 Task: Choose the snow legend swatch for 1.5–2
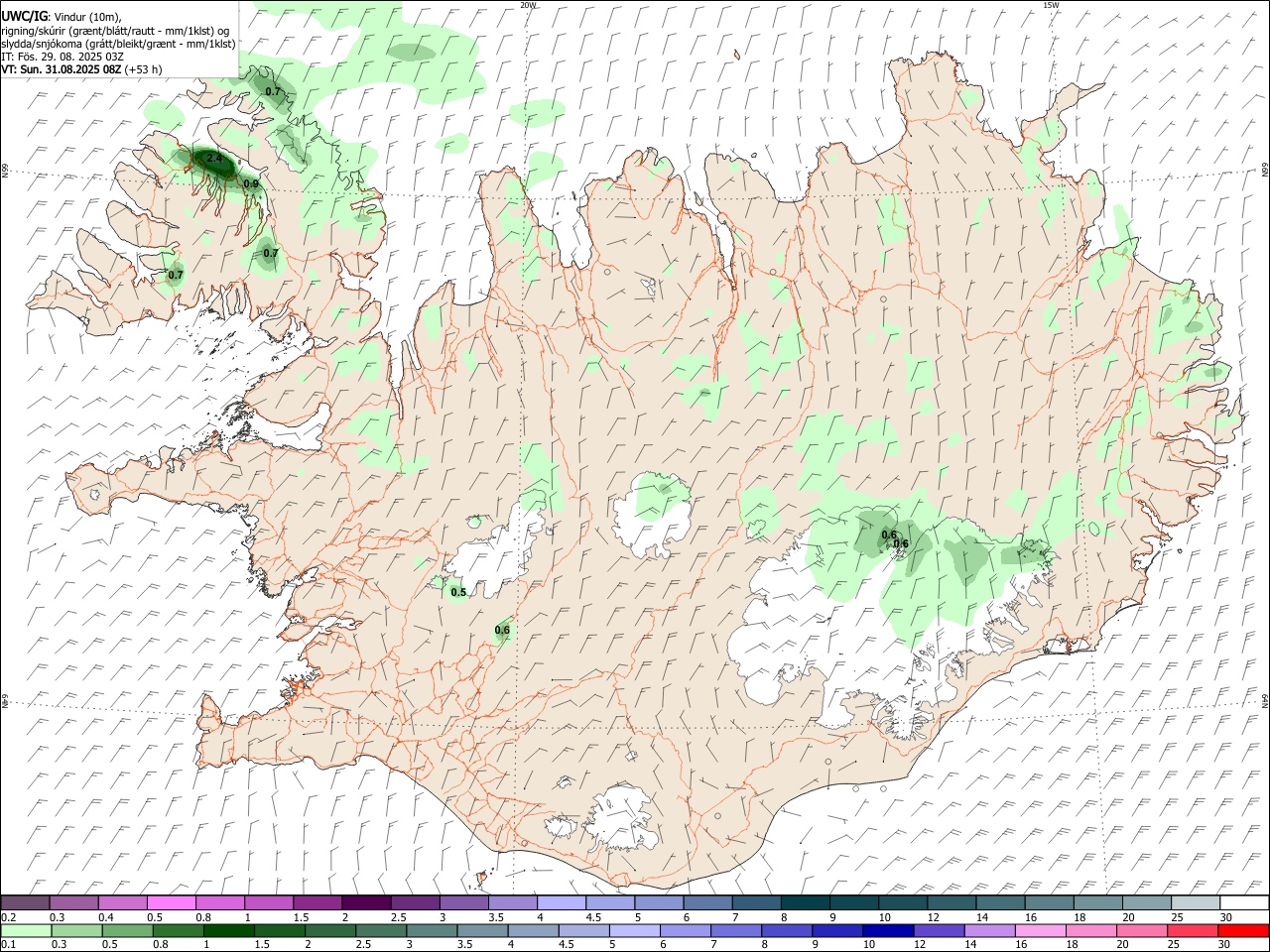[317, 902]
